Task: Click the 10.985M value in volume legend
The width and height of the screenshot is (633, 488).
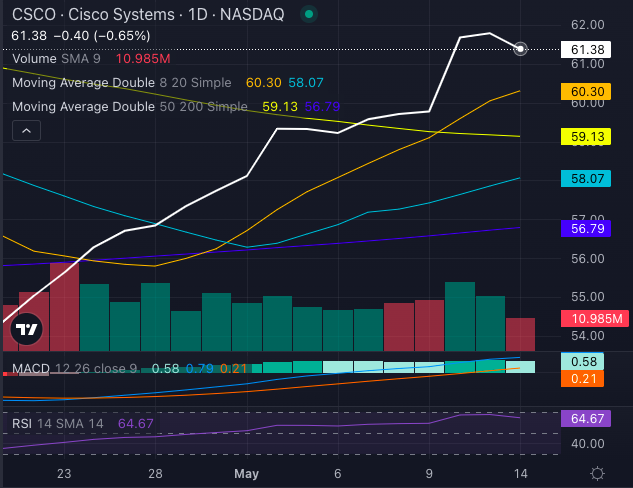Action: pyautogui.click(x=143, y=59)
